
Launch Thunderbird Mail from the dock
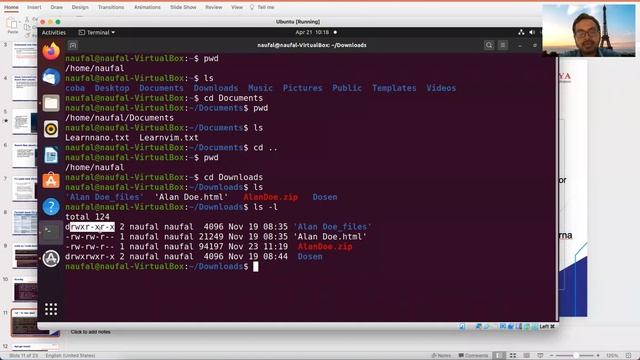click(x=51, y=77)
